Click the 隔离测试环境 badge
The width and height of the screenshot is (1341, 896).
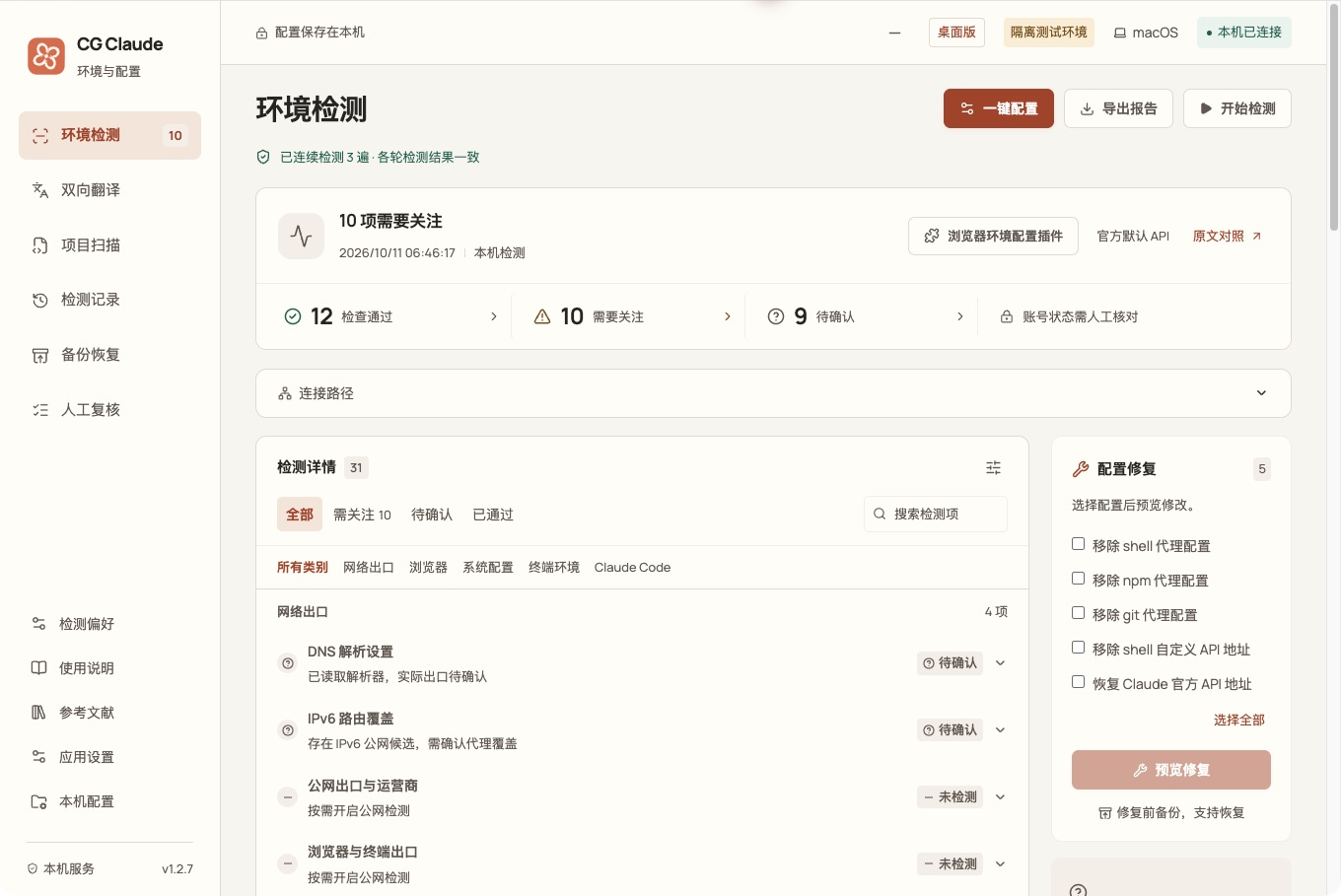(x=1048, y=33)
